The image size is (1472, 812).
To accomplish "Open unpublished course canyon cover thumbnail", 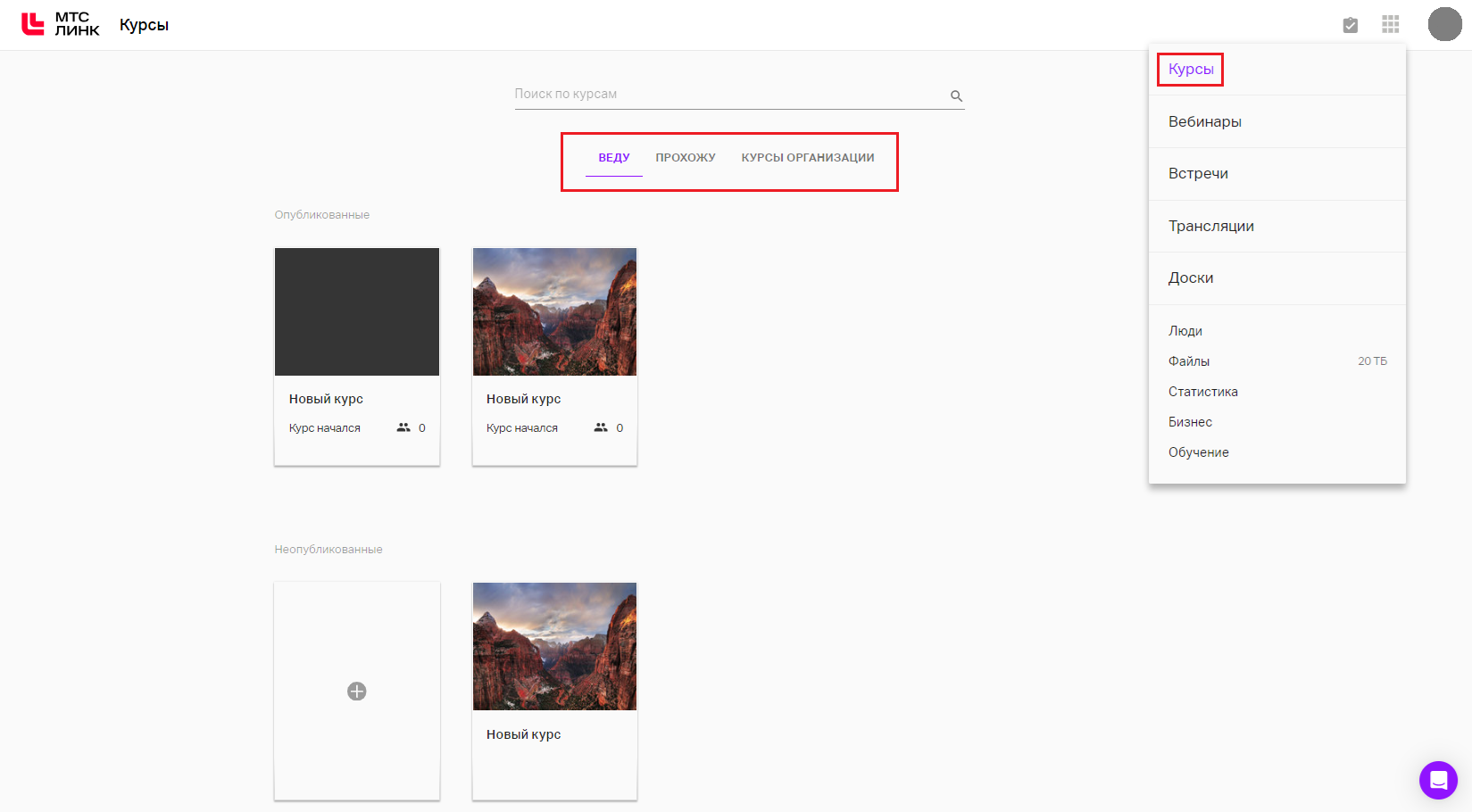I will pyautogui.click(x=554, y=646).
